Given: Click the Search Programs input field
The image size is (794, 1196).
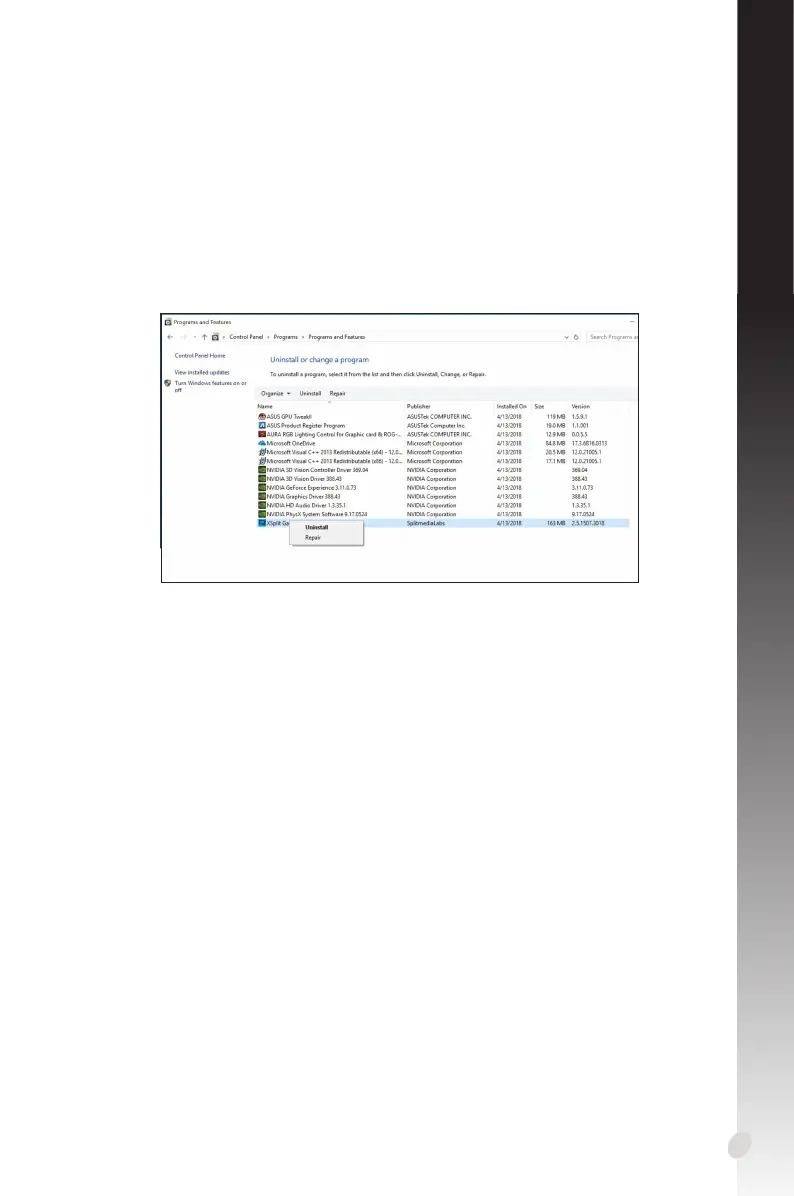Looking at the screenshot, I should [612, 337].
